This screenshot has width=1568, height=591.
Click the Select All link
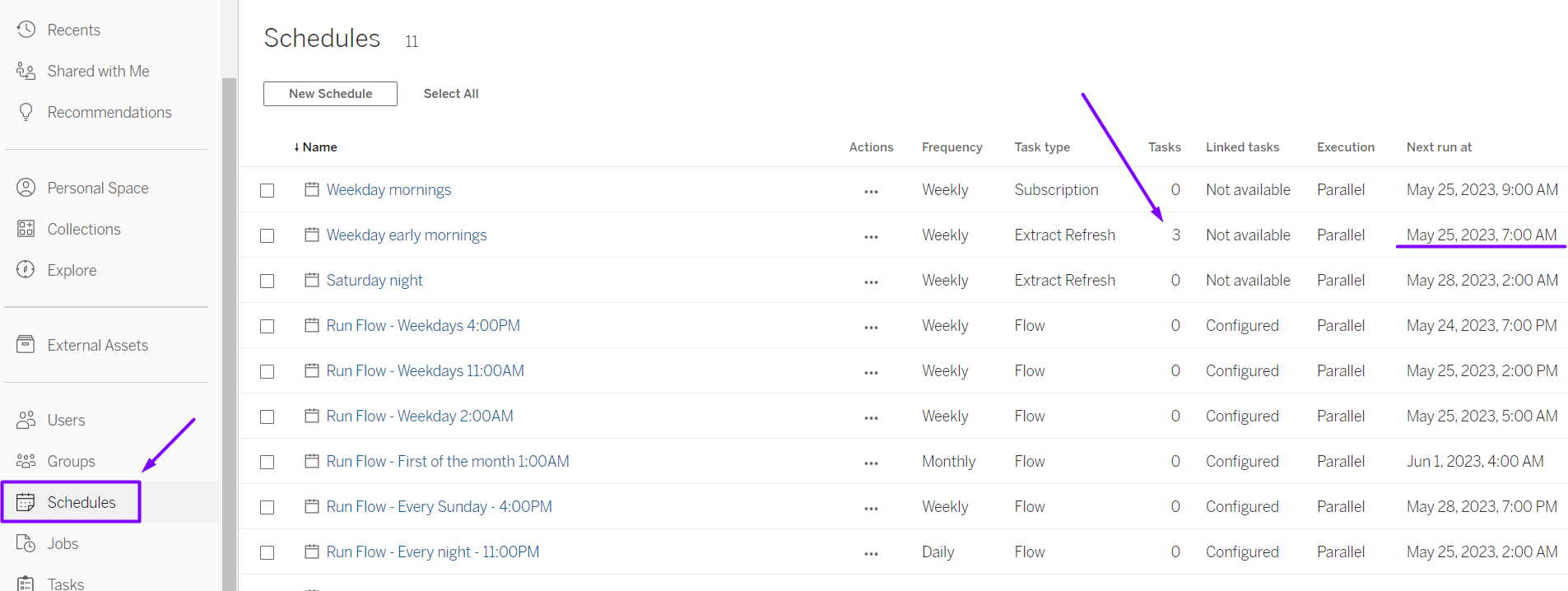point(451,94)
